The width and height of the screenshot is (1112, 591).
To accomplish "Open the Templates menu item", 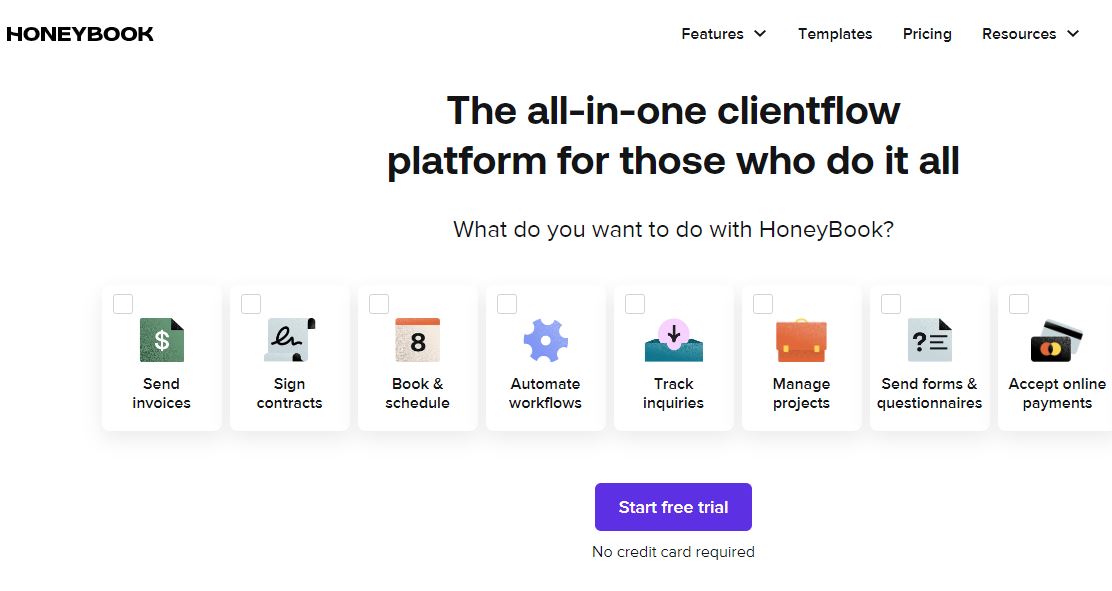I will tap(835, 33).
